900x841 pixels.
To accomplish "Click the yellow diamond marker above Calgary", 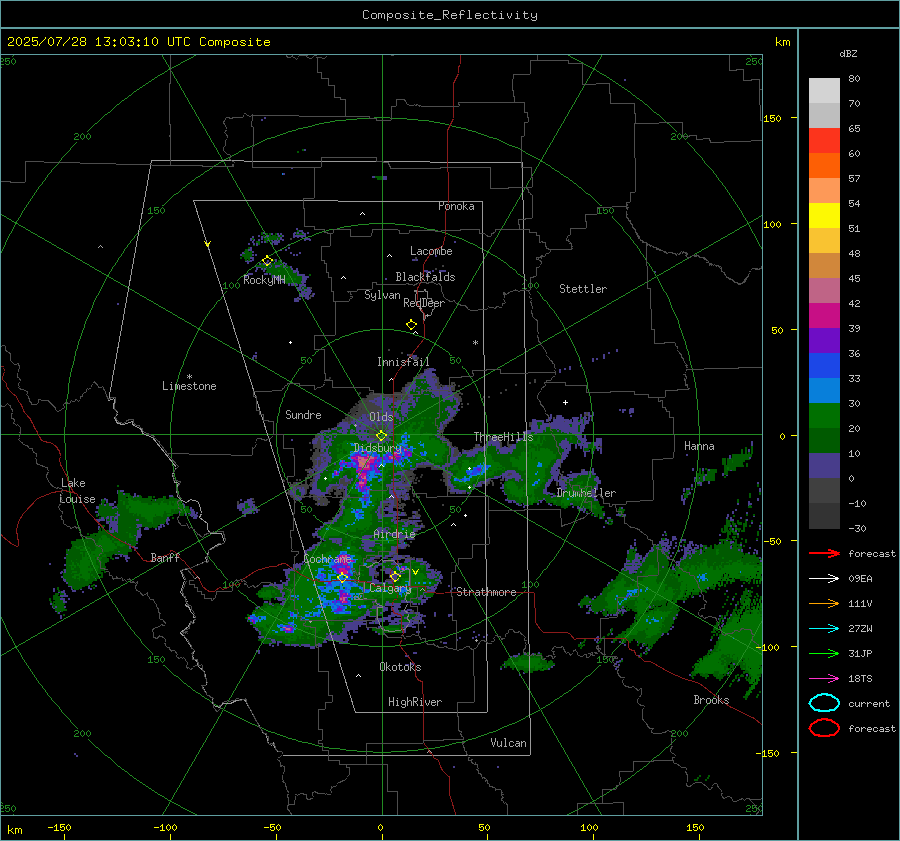I will click(x=395, y=576).
